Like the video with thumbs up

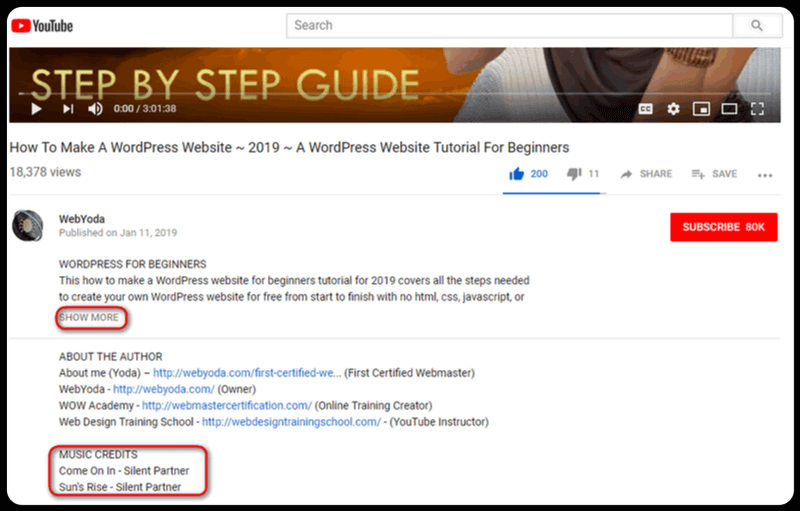[518, 174]
